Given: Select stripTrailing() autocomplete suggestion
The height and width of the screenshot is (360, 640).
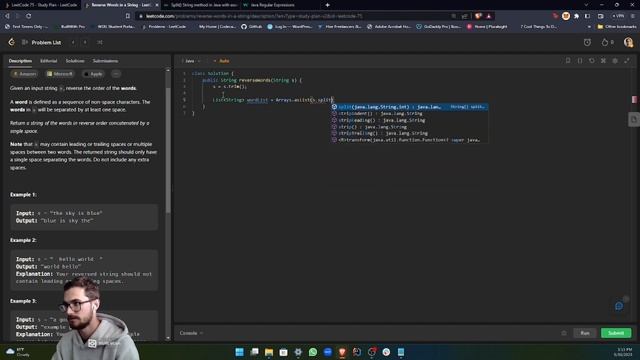Looking at the screenshot, I should coord(409,133).
